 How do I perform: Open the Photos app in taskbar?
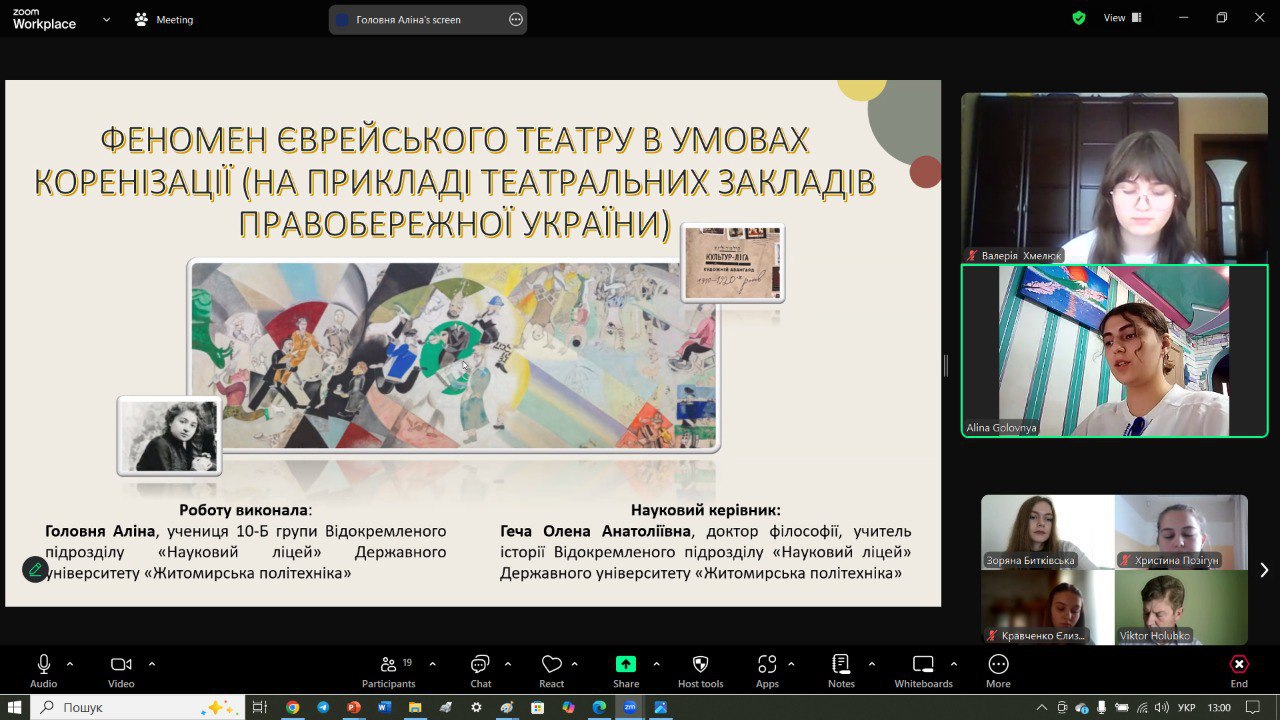coord(661,707)
